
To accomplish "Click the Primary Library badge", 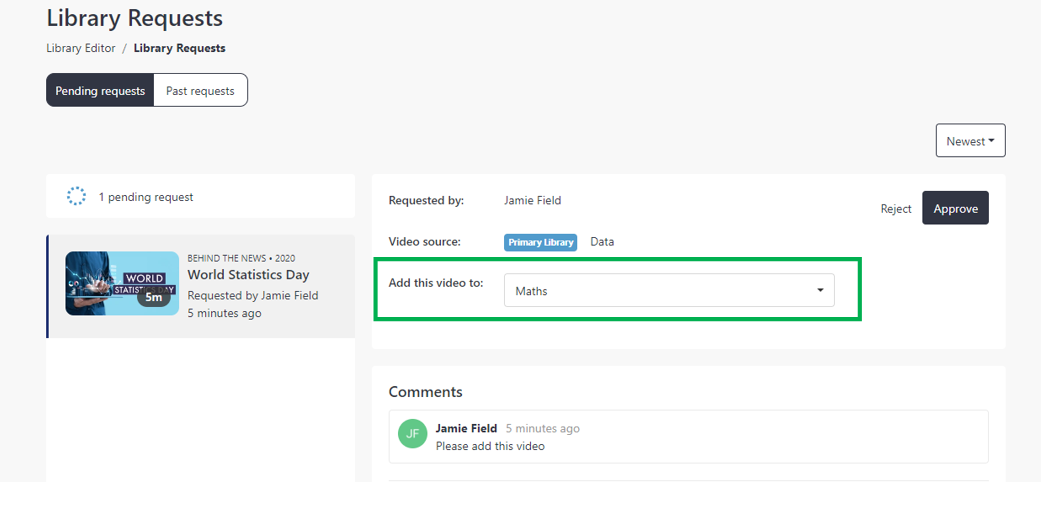I will pyautogui.click(x=540, y=242).
